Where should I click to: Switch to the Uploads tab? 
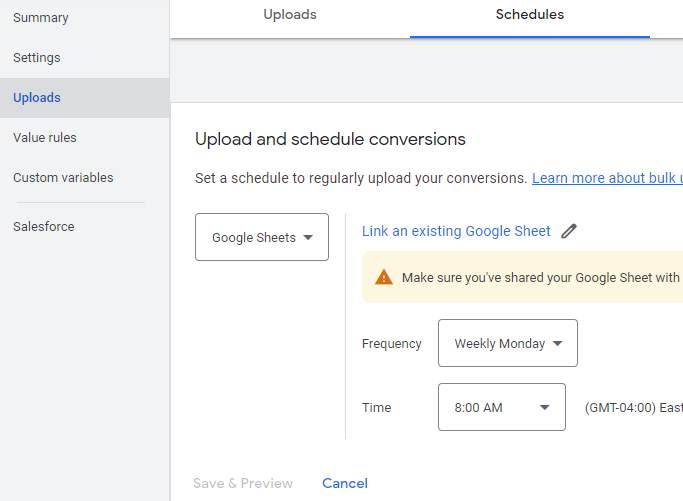point(290,15)
